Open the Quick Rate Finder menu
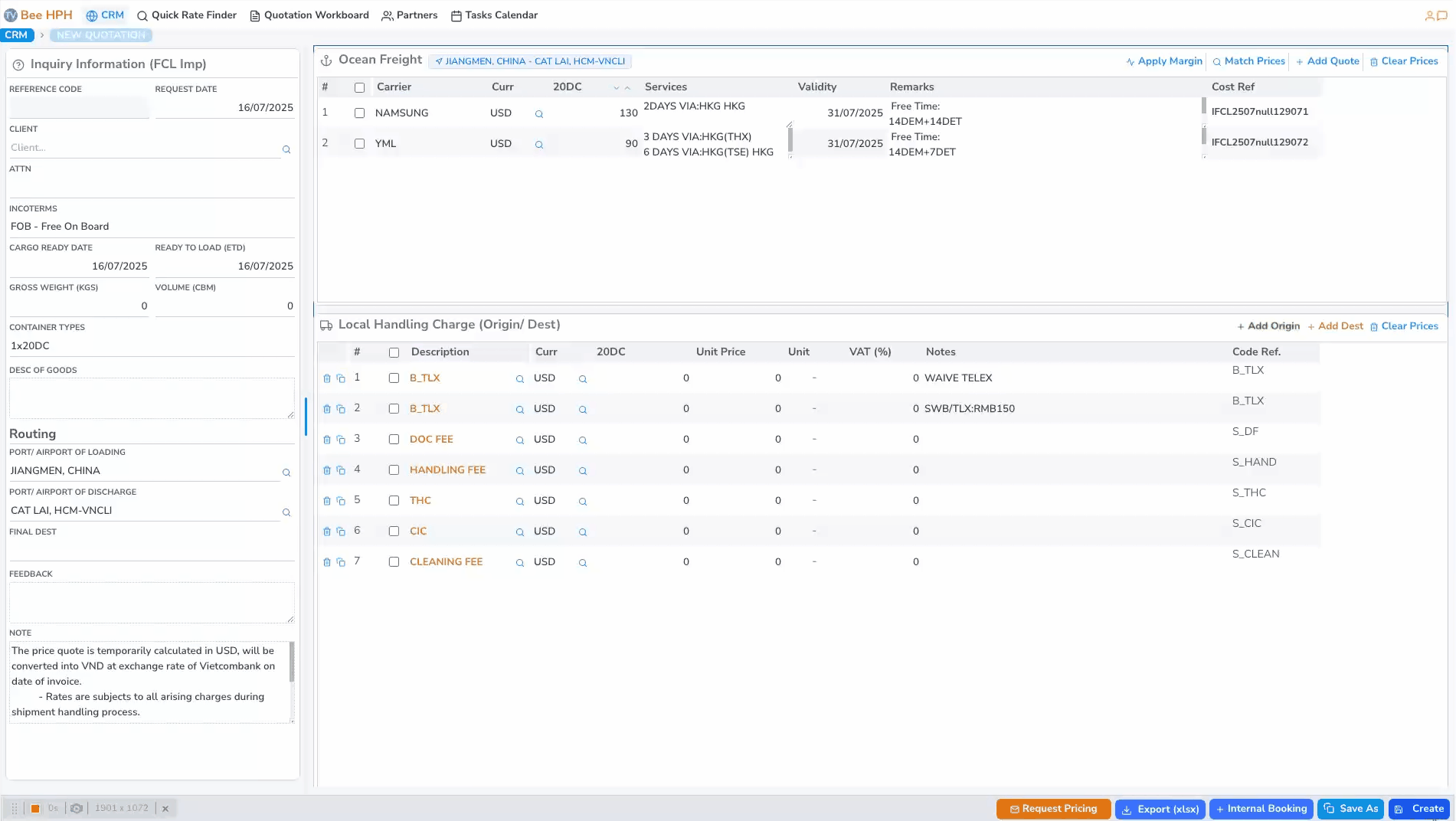1456x821 pixels. 187,15
